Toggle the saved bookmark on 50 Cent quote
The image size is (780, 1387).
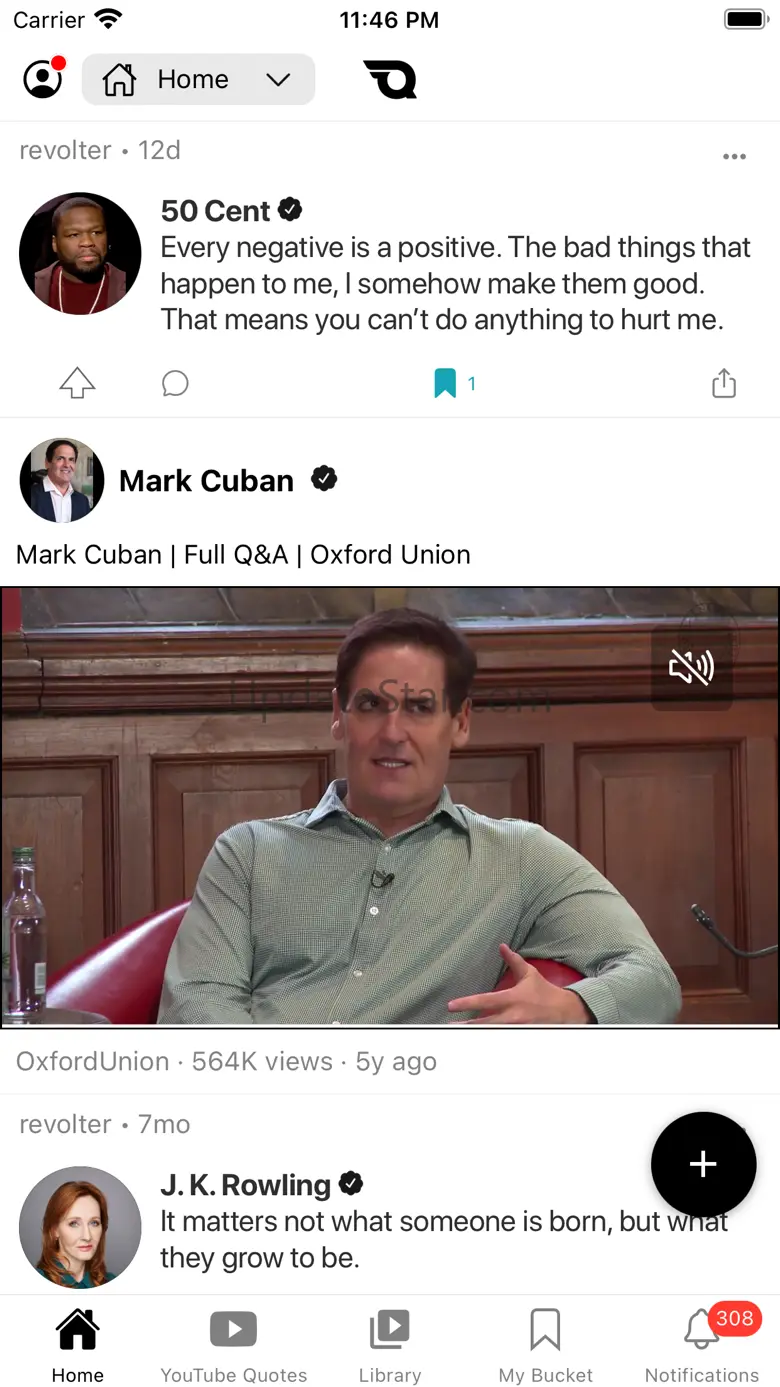pos(445,383)
